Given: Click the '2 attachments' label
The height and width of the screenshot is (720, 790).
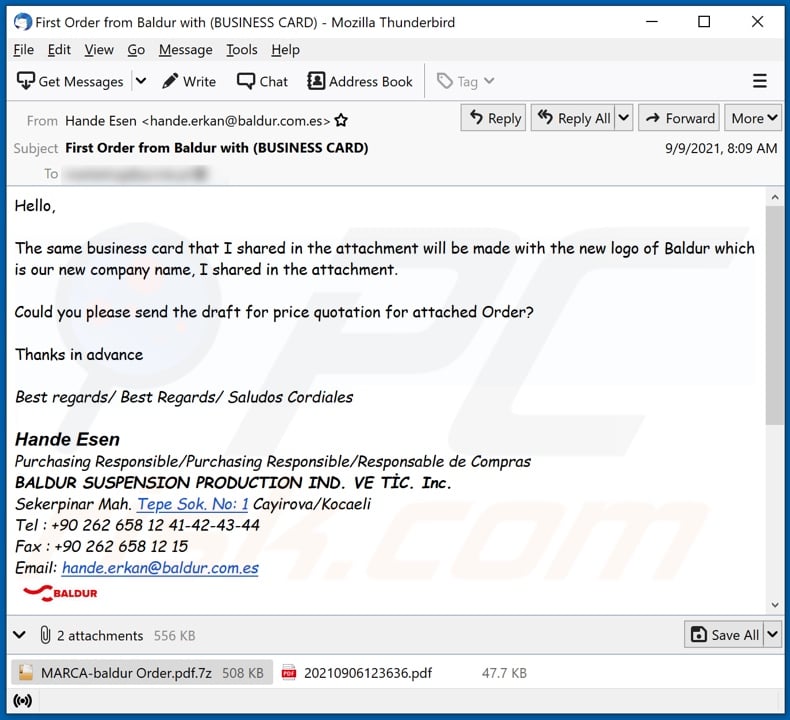Looking at the screenshot, I should [x=100, y=635].
